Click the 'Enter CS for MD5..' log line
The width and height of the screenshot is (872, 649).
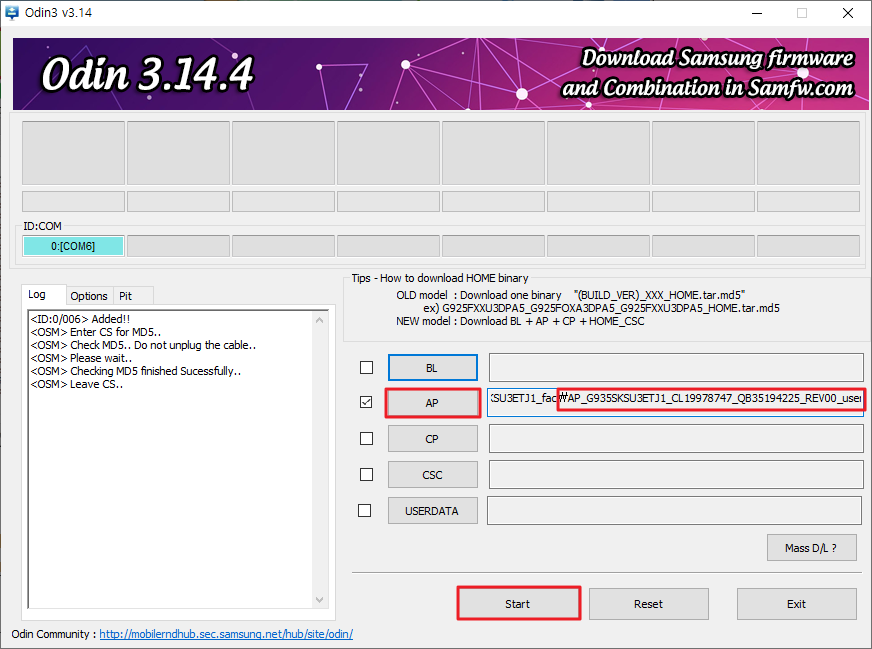(96, 332)
